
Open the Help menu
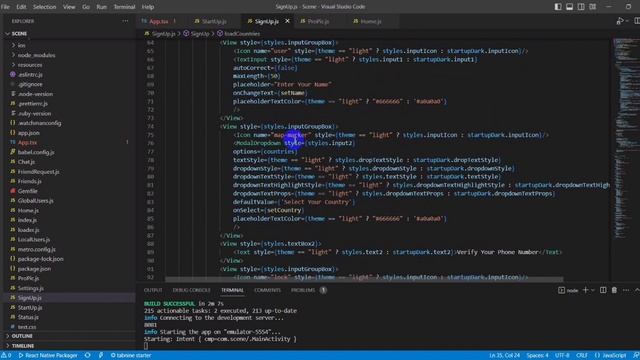(x=148, y=7)
